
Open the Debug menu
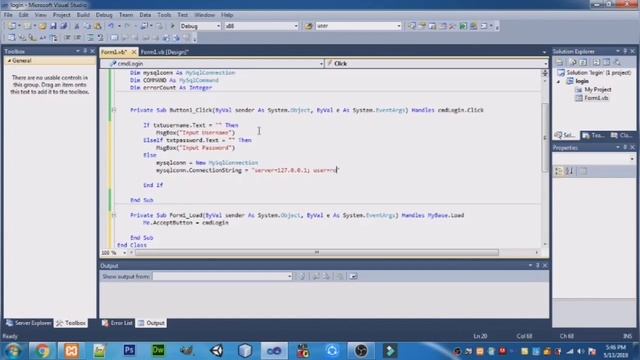tap(104, 15)
